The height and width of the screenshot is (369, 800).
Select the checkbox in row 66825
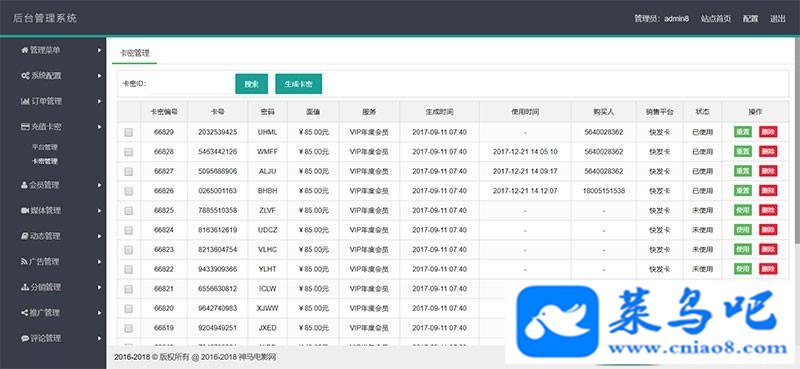coord(129,210)
